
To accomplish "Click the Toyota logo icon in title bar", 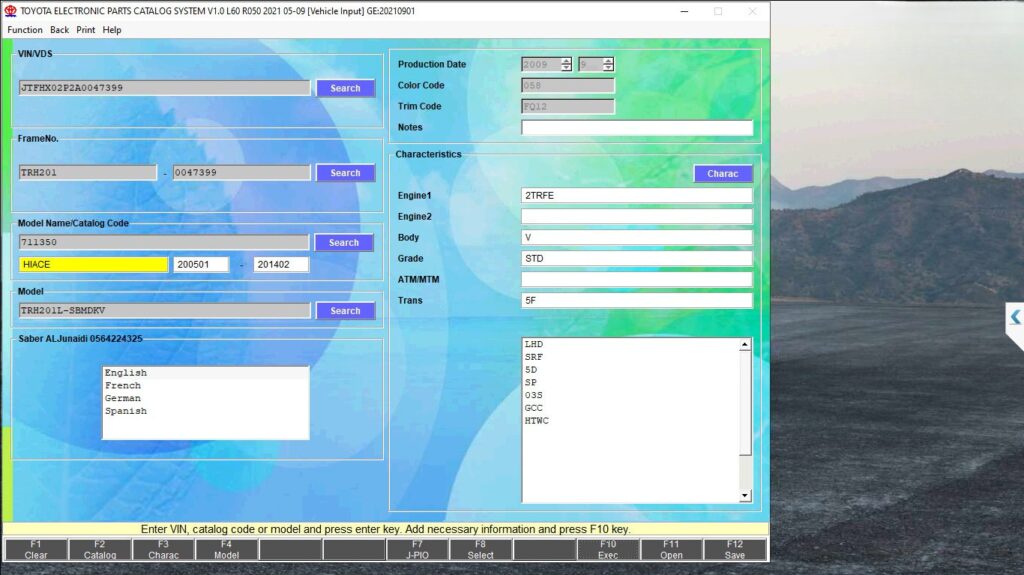I will (10, 11).
